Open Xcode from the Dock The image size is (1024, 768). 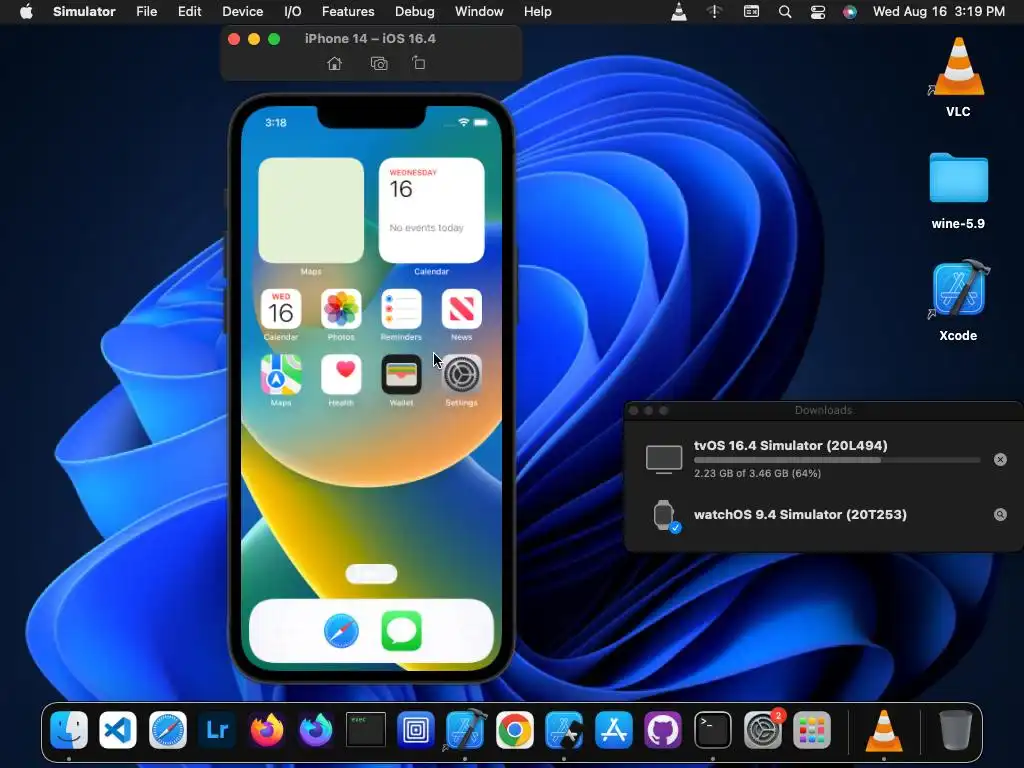coord(465,729)
